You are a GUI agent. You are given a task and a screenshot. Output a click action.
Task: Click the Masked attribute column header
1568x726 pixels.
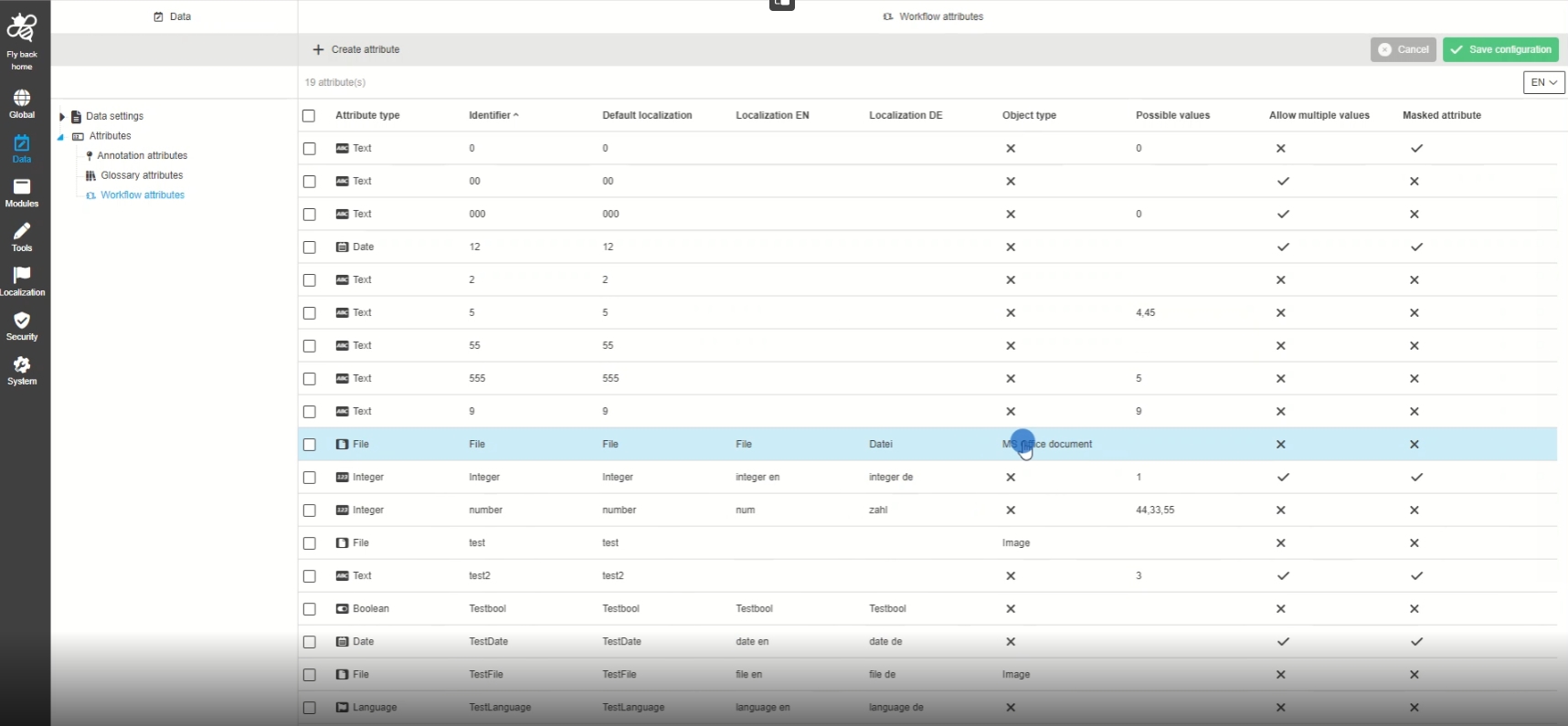(1442, 115)
